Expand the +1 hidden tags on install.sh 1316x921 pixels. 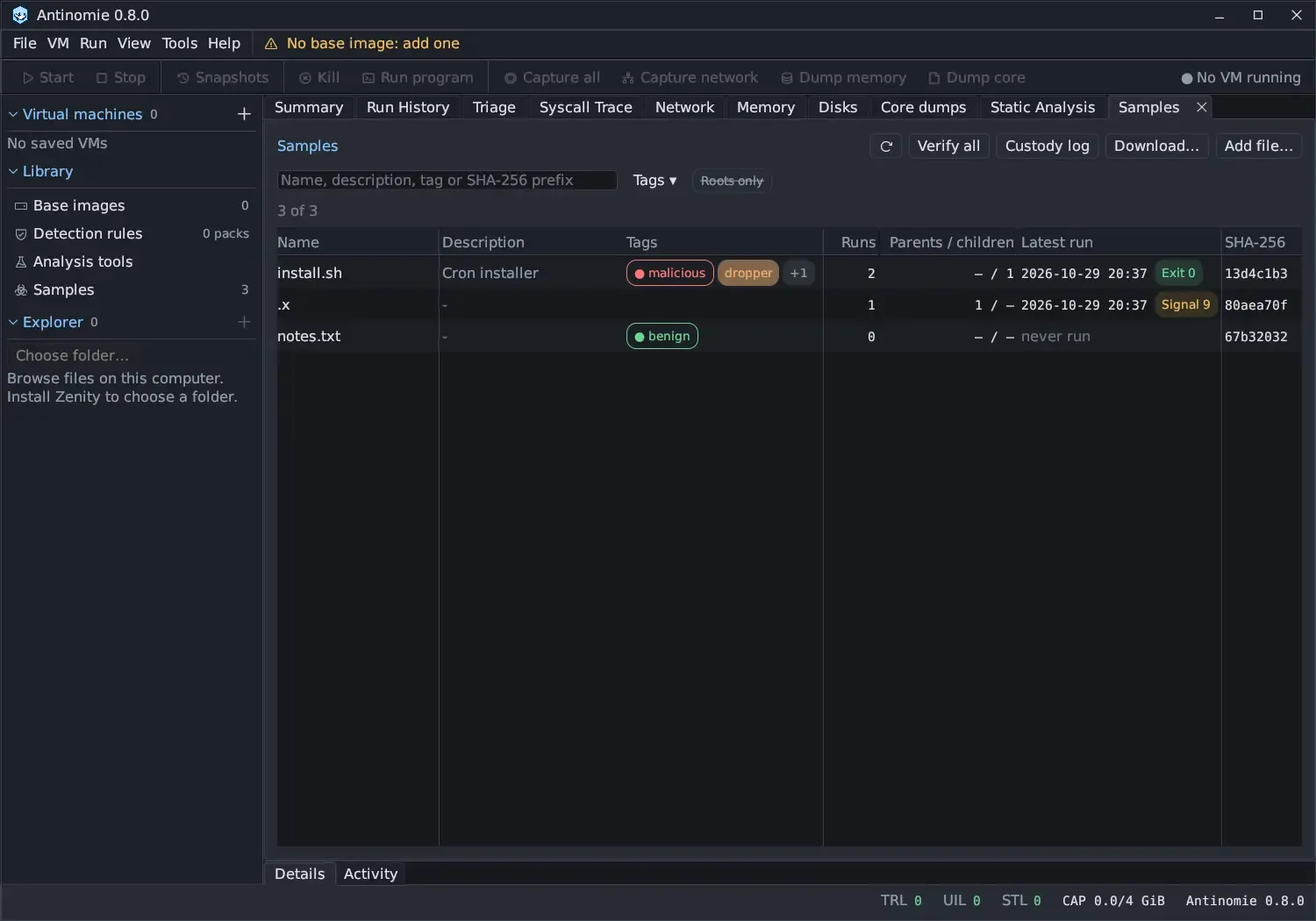(798, 273)
